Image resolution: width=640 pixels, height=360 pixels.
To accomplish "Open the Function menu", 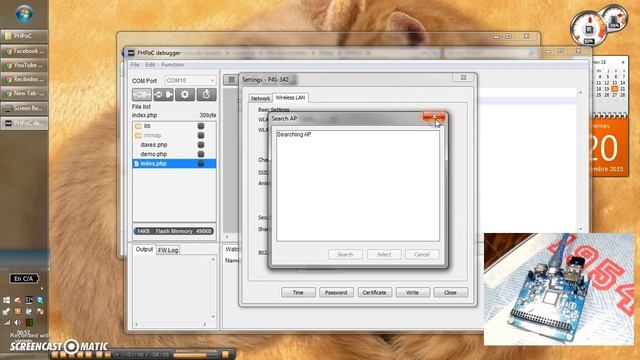I will [172, 65].
